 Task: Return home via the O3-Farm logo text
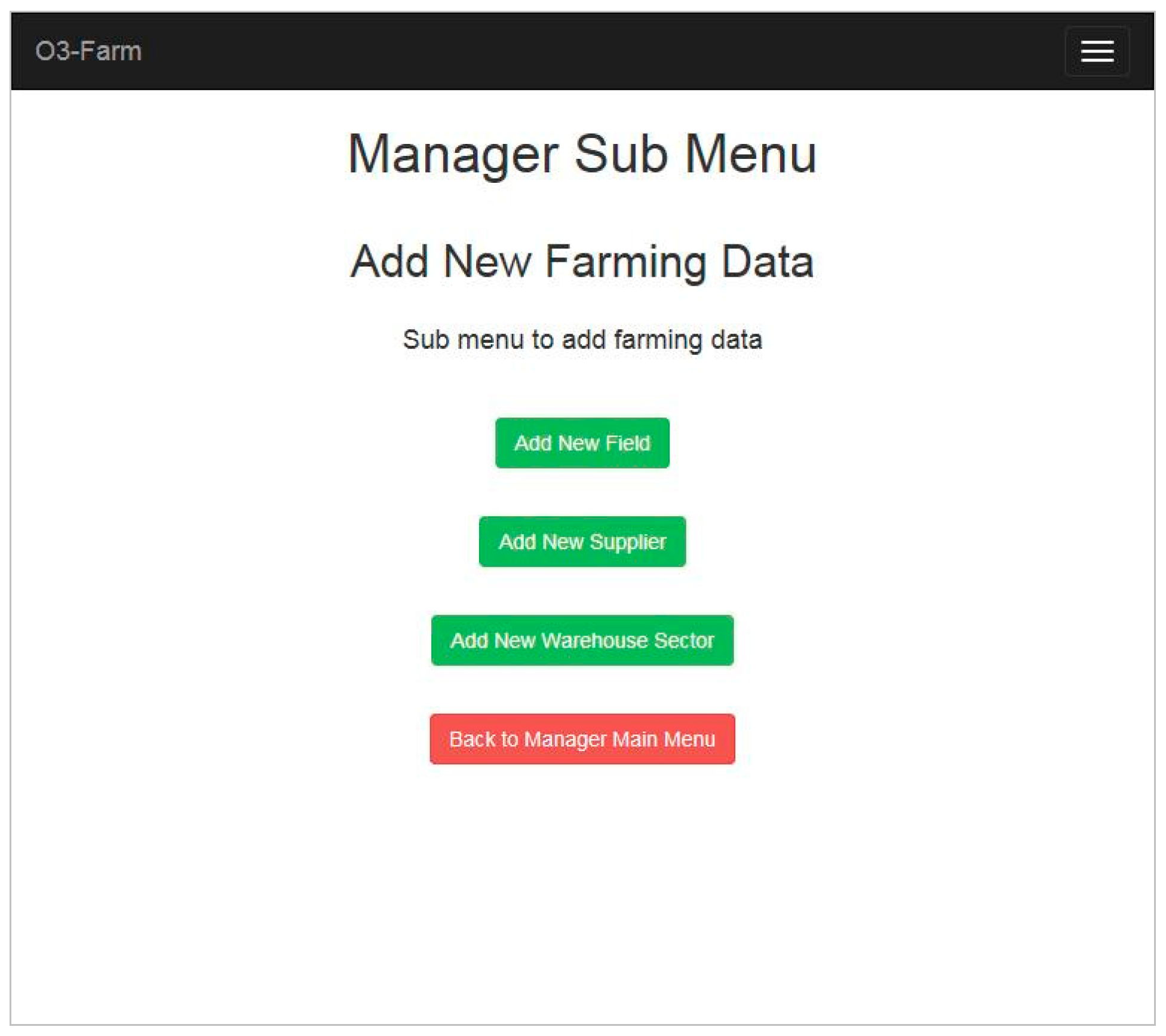[x=88, y=51]
